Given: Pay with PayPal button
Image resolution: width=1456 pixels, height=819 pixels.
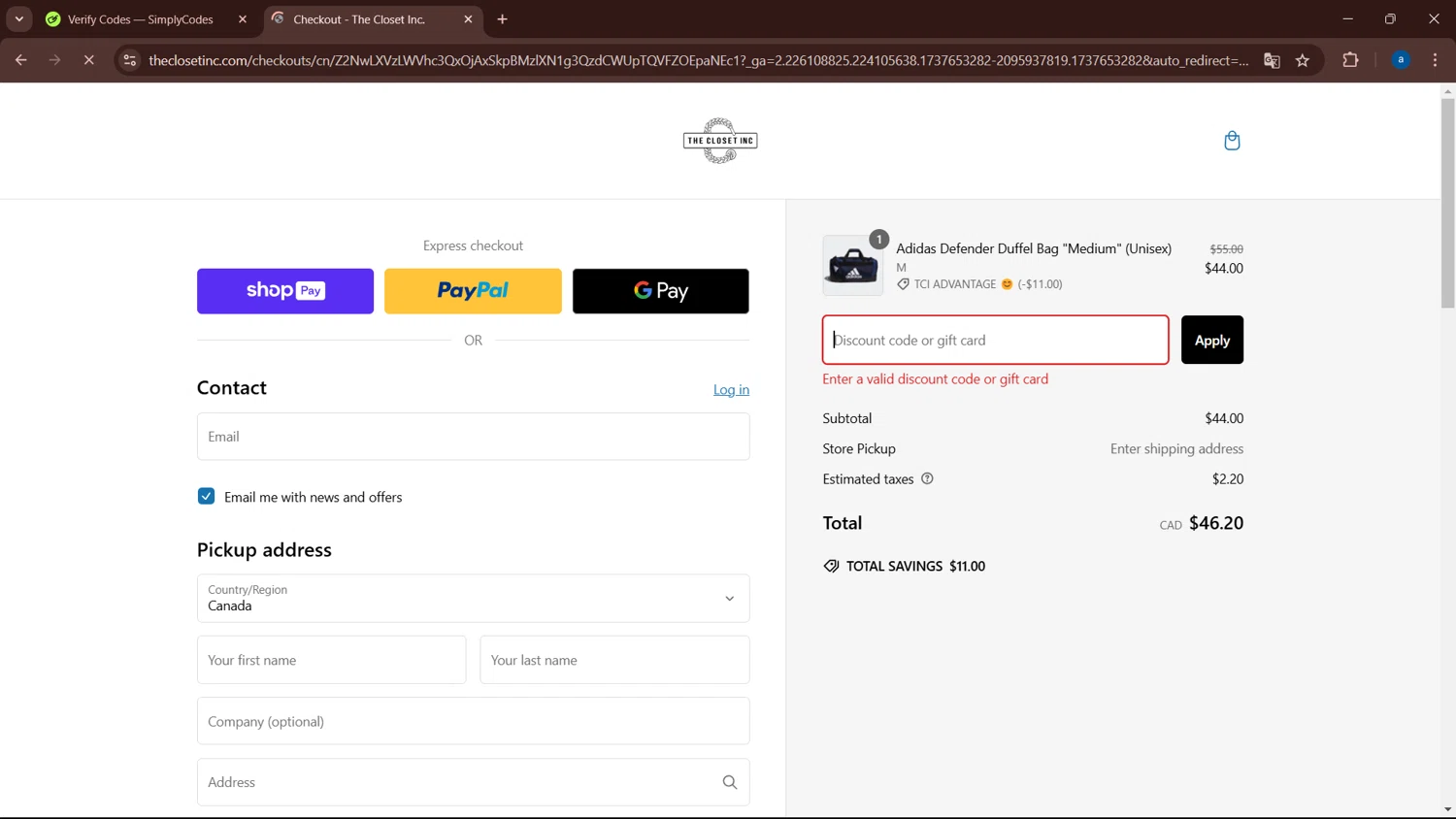Looking at the screenshot, I should coord(473,291).
